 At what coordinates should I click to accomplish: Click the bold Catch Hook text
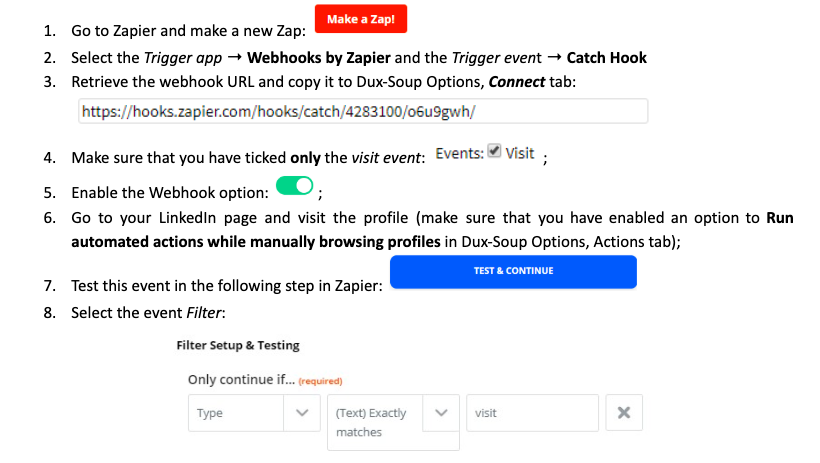607,58
